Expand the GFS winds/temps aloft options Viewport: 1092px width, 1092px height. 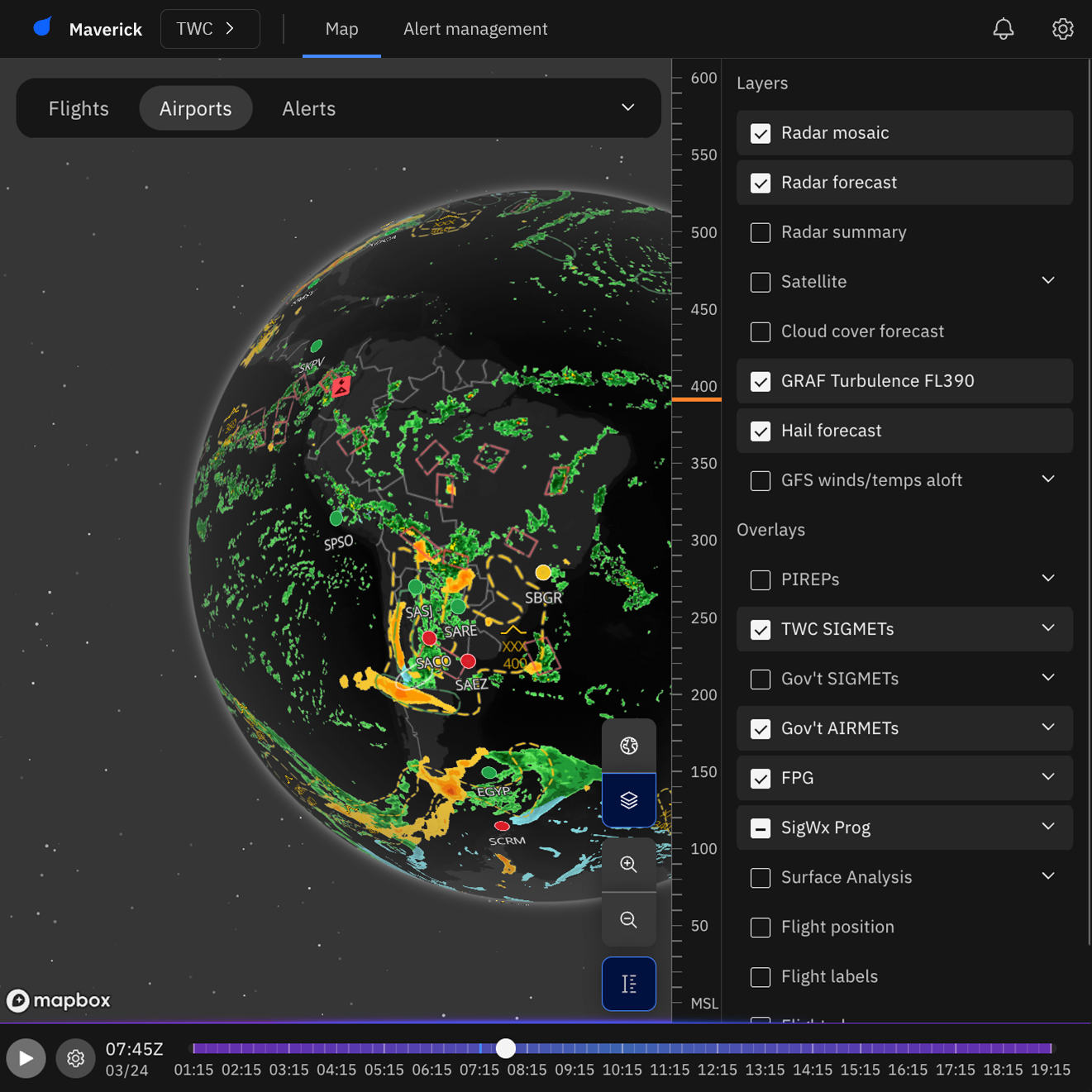(1047, 479)
